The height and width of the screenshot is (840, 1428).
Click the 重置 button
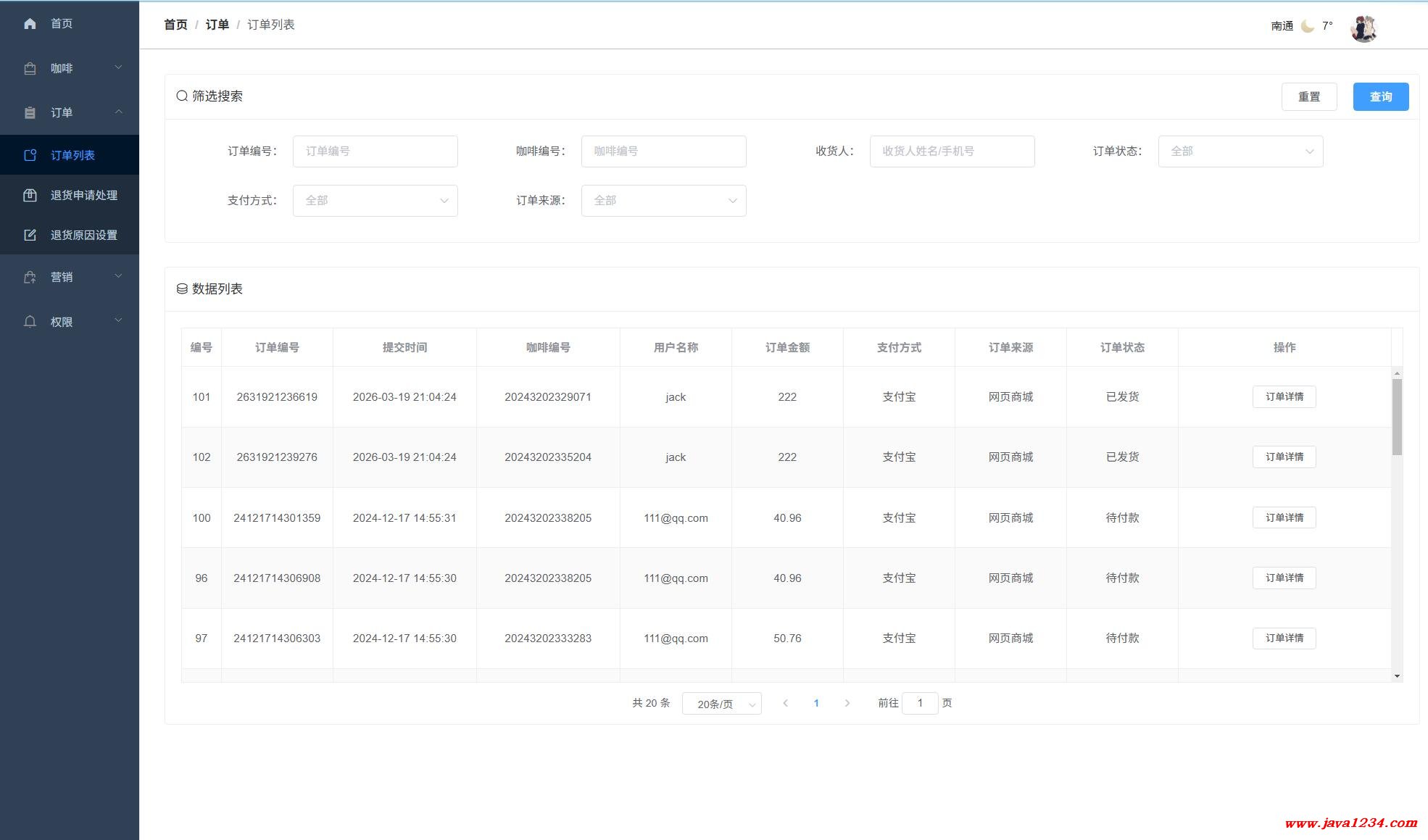[x=1308, y=96]
